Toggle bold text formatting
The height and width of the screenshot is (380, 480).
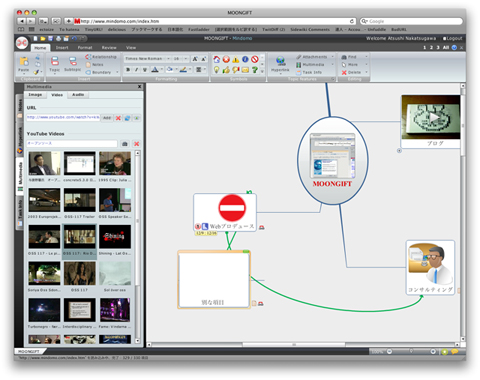tap(128, 69)
